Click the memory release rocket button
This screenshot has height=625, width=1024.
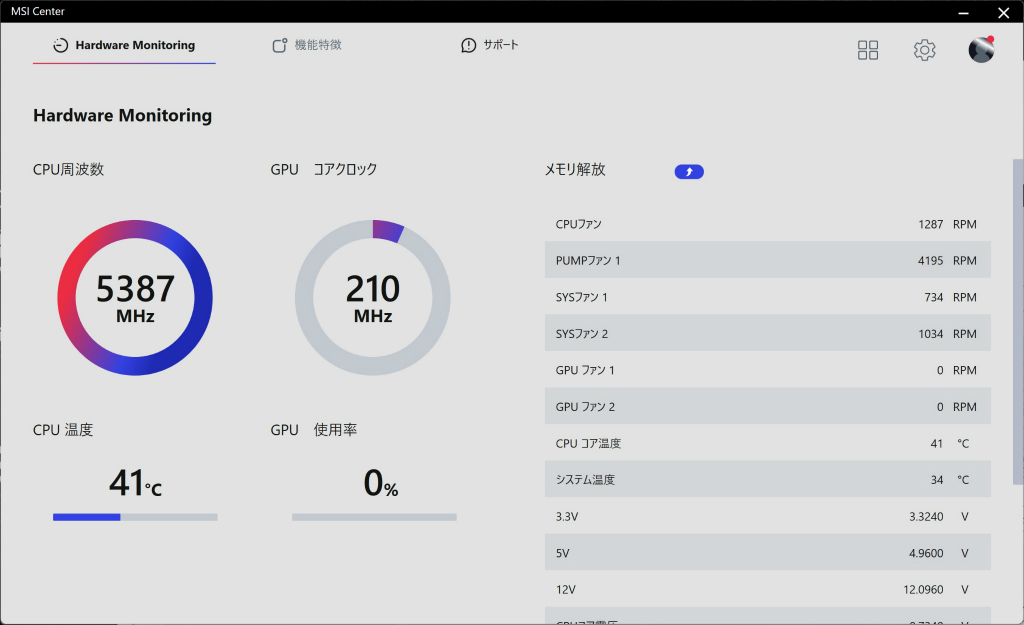pos(689,172)
